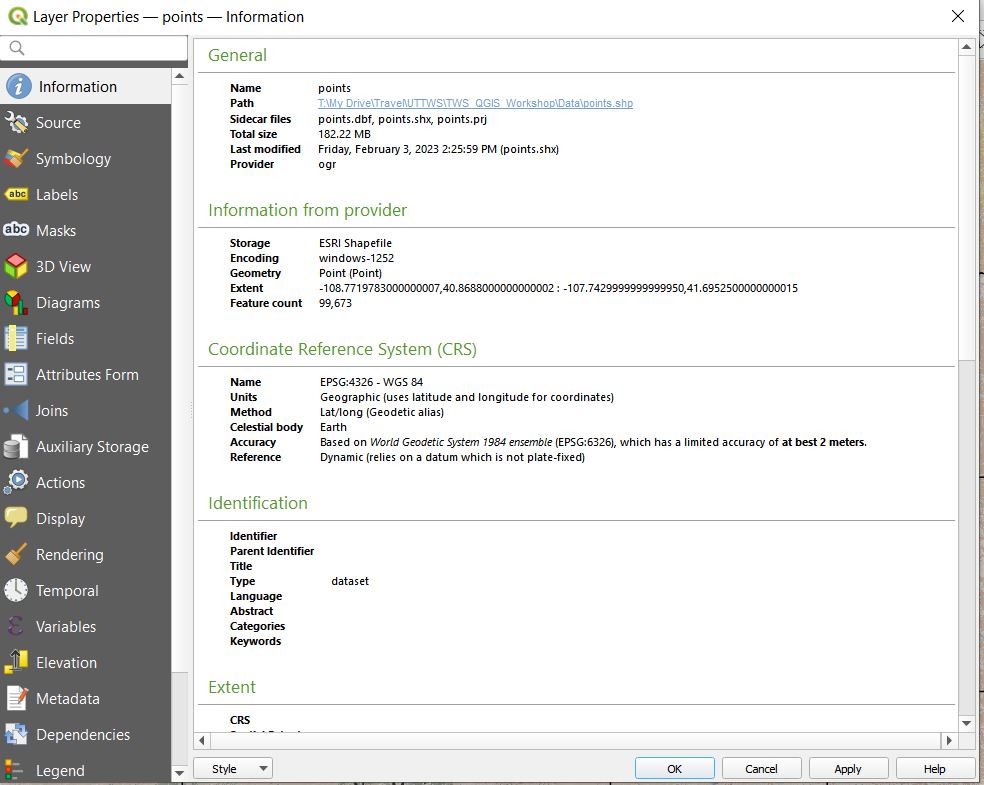The height and width of the screenshot is (785, 984).
Task: Open the Style dropdown button
Action: click(x=233, y=769)
